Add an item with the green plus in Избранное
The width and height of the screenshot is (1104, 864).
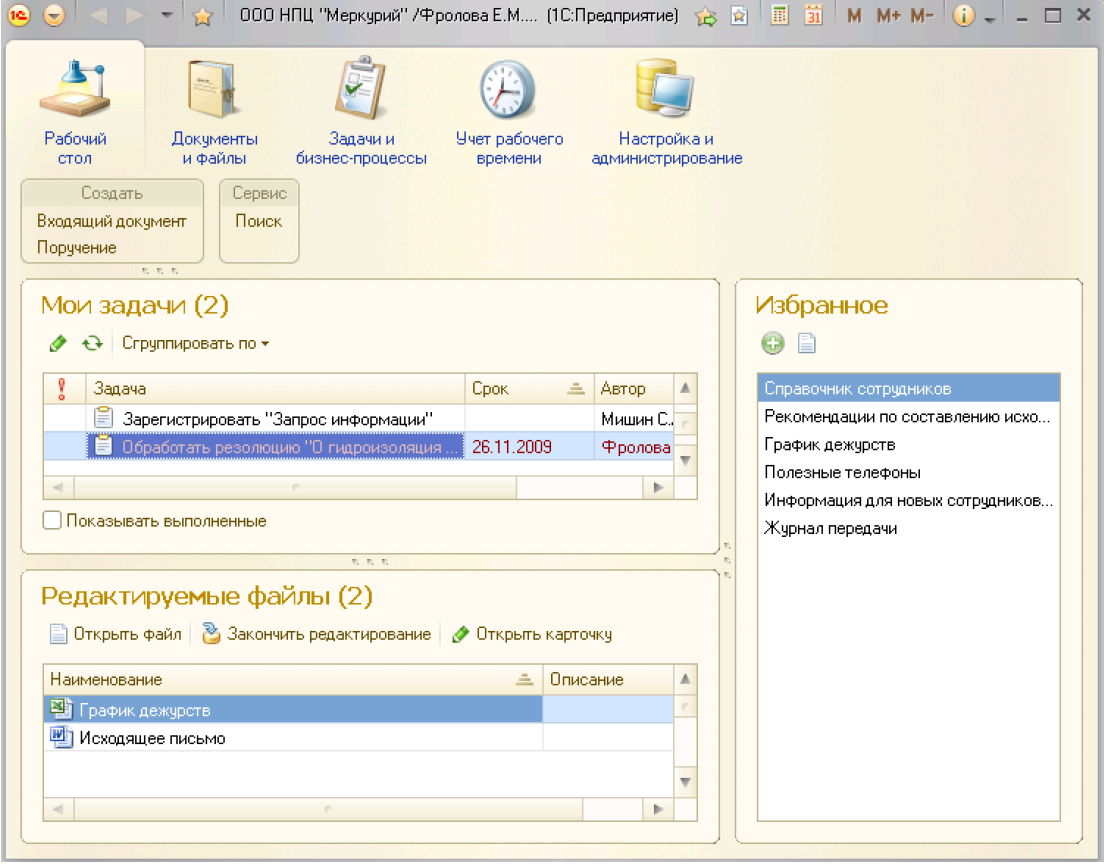pyautogui.click(x=772, y=344)
